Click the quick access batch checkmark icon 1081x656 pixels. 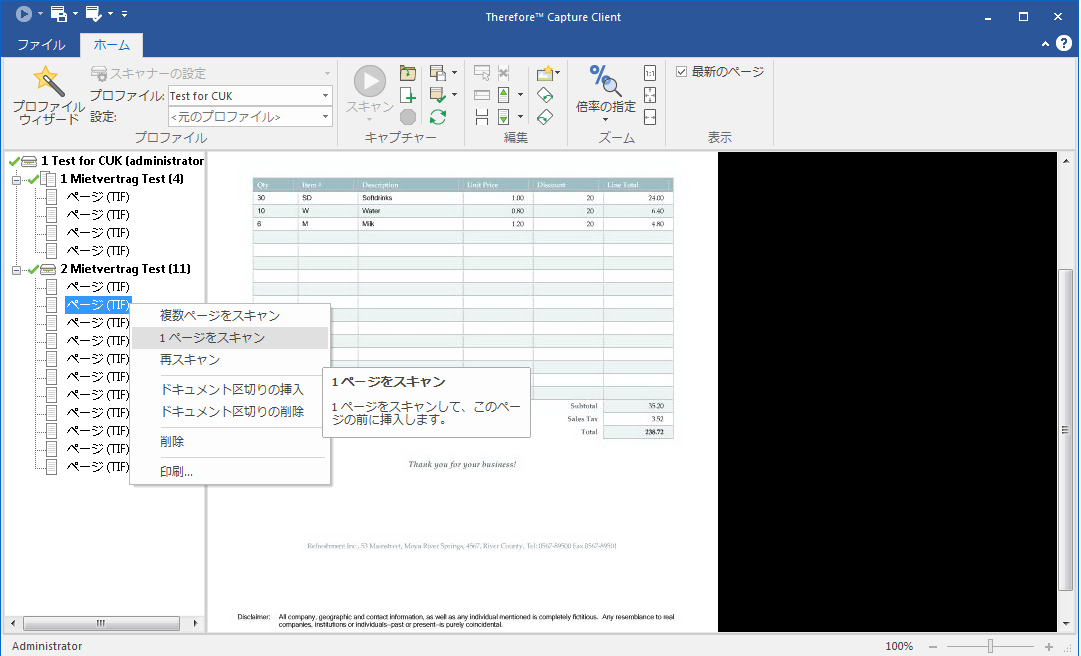click(94, 13)
